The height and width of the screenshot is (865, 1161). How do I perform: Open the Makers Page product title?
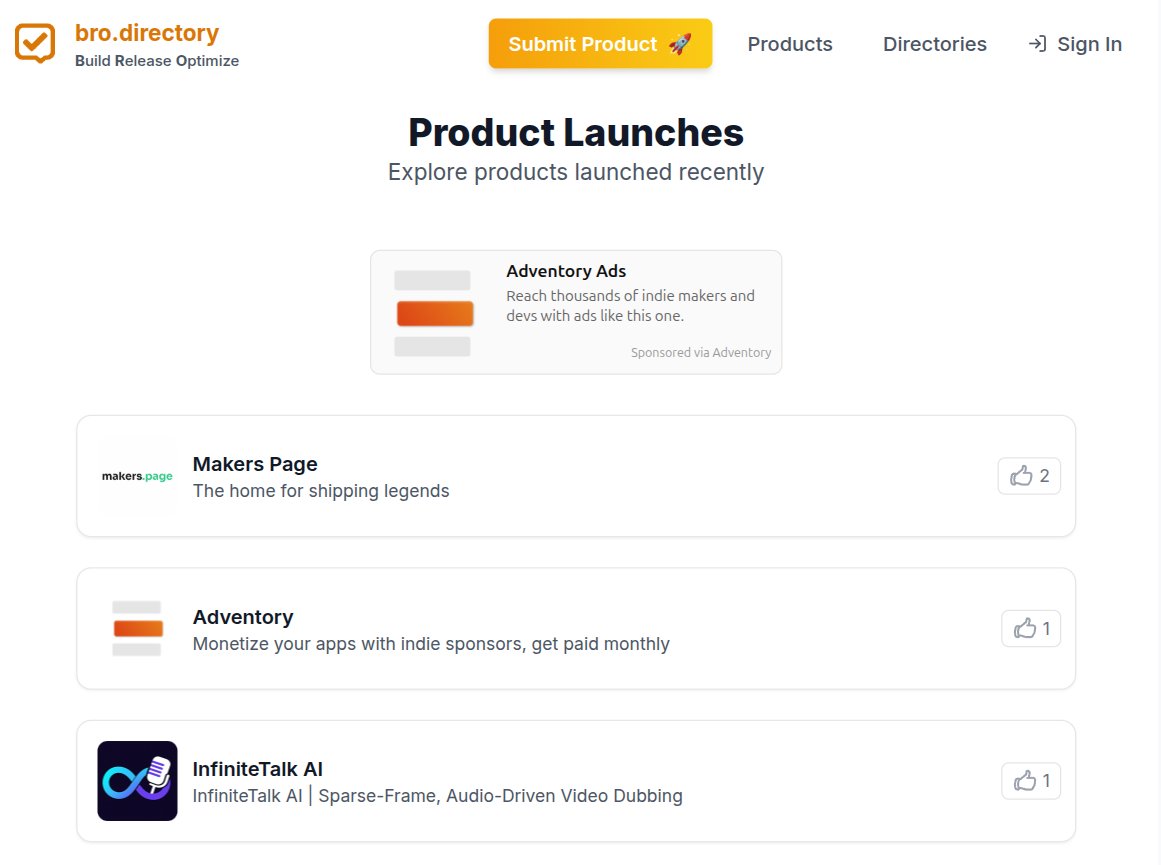tap(255, 464)
